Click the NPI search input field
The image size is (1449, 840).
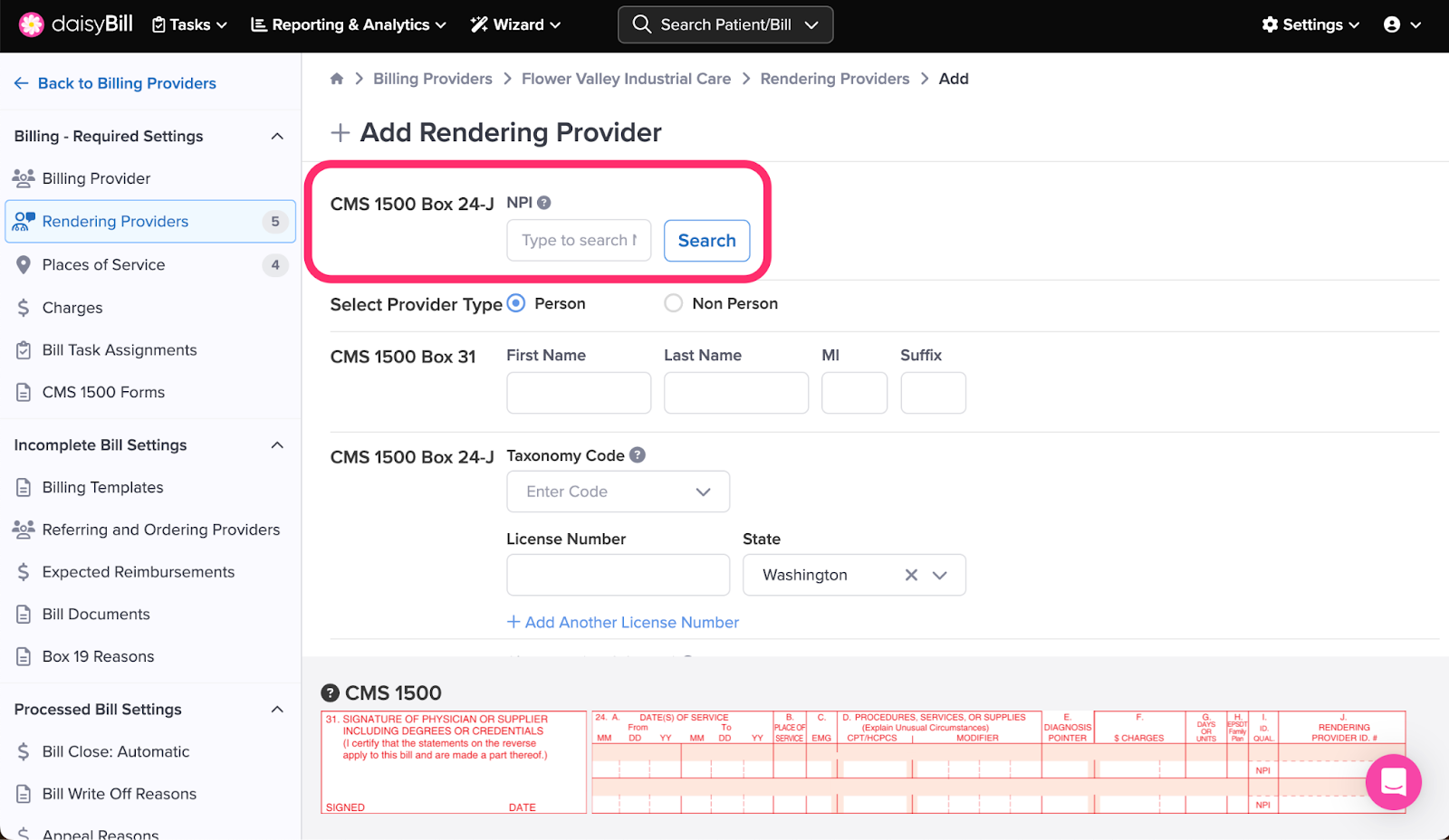[579, 241]
